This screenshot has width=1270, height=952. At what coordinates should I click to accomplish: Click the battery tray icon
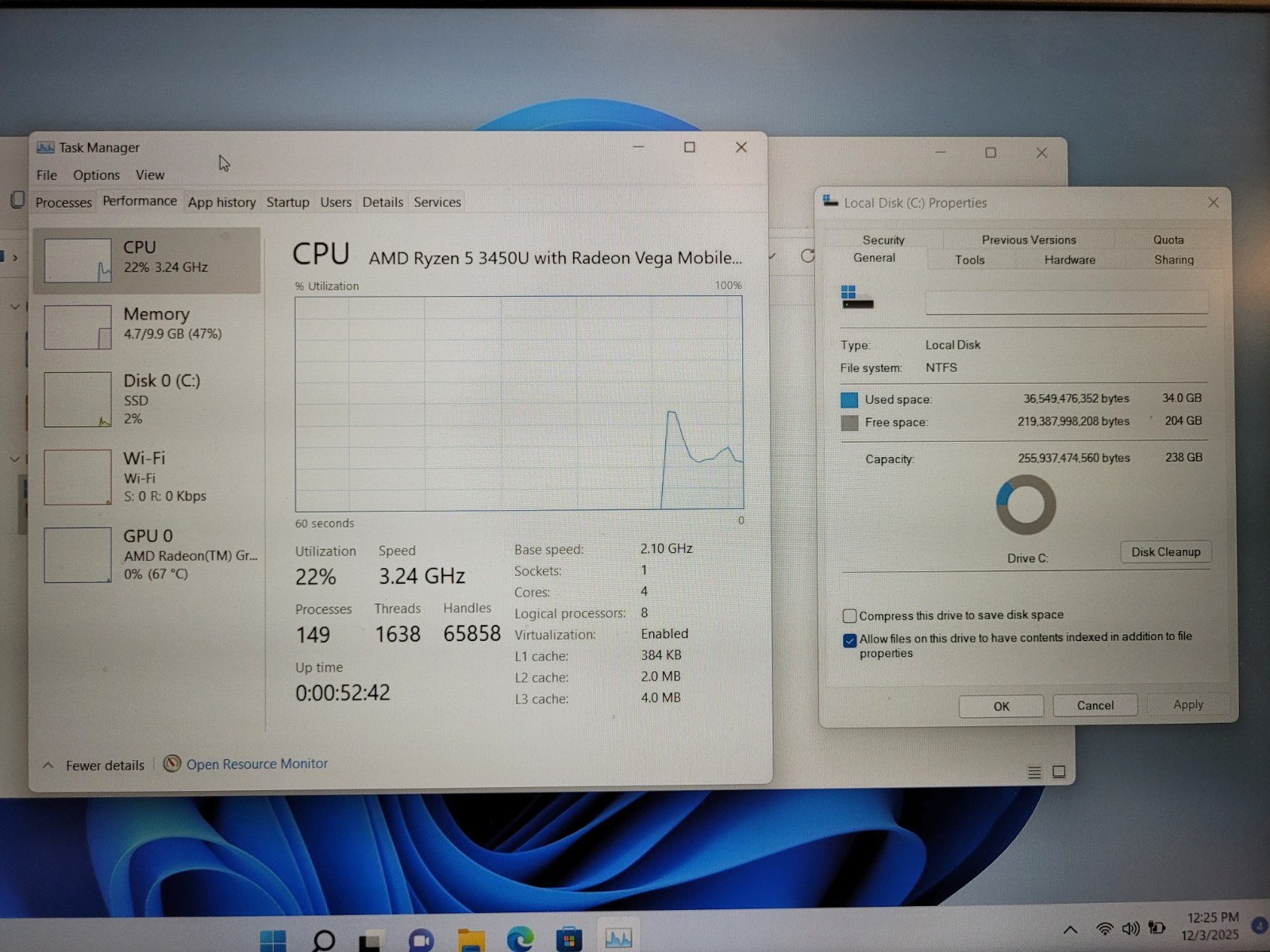1157,927
